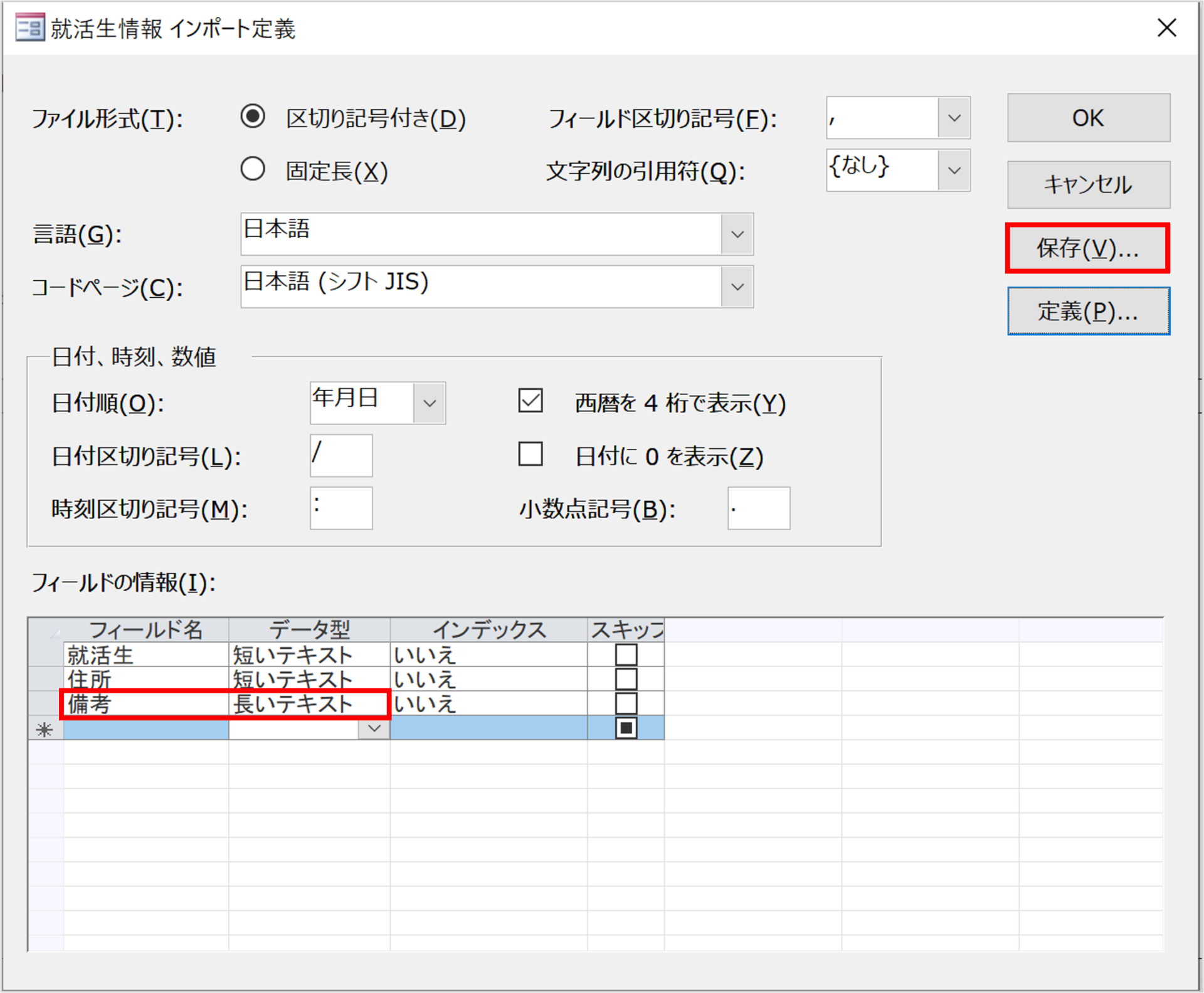This screenshot has height=993, width=1204.
Task: Click 短いテキスト data type for 住所
Action: pyautogui.click(x=309, y=679)
